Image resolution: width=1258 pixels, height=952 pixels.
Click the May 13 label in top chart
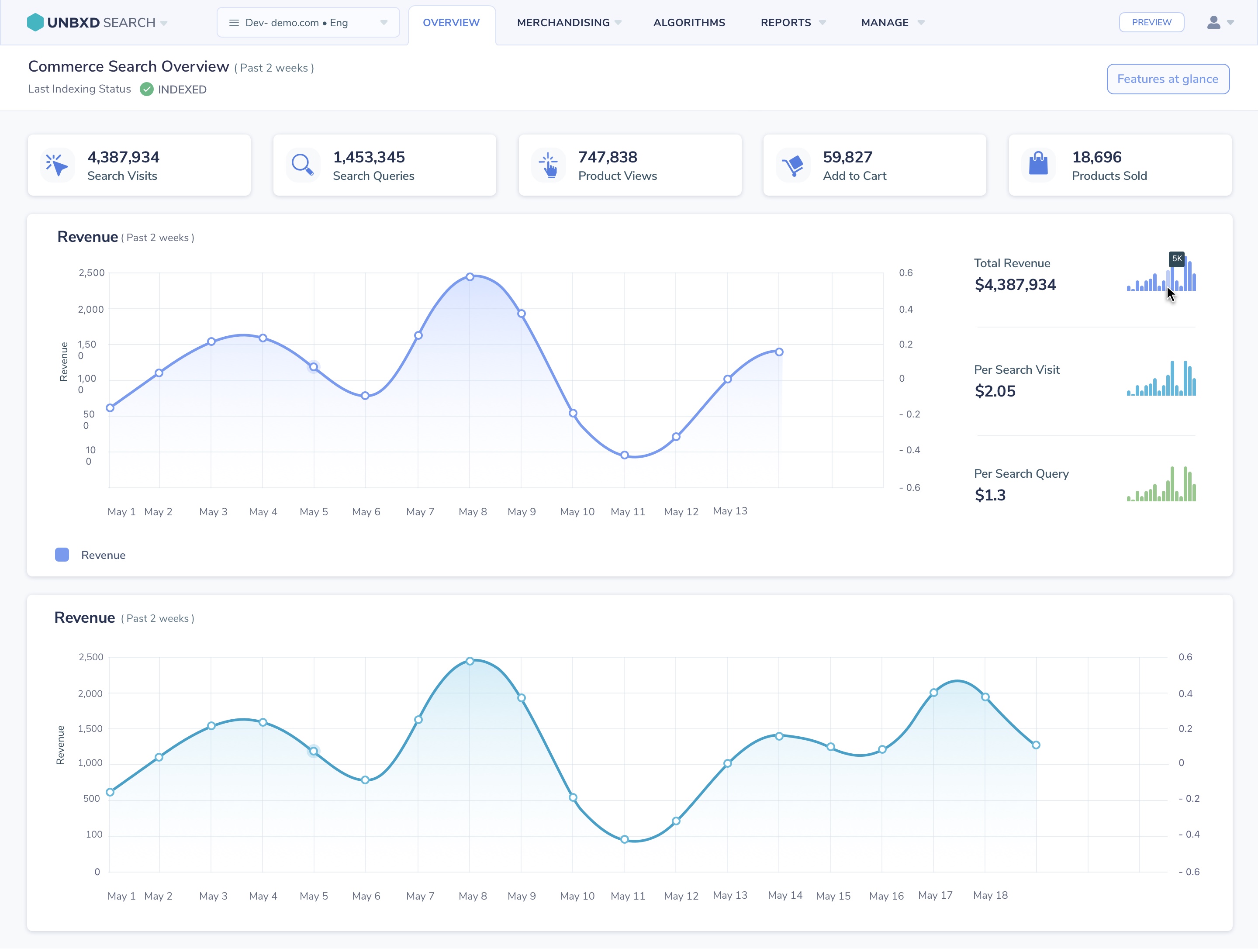click(730, 510)
